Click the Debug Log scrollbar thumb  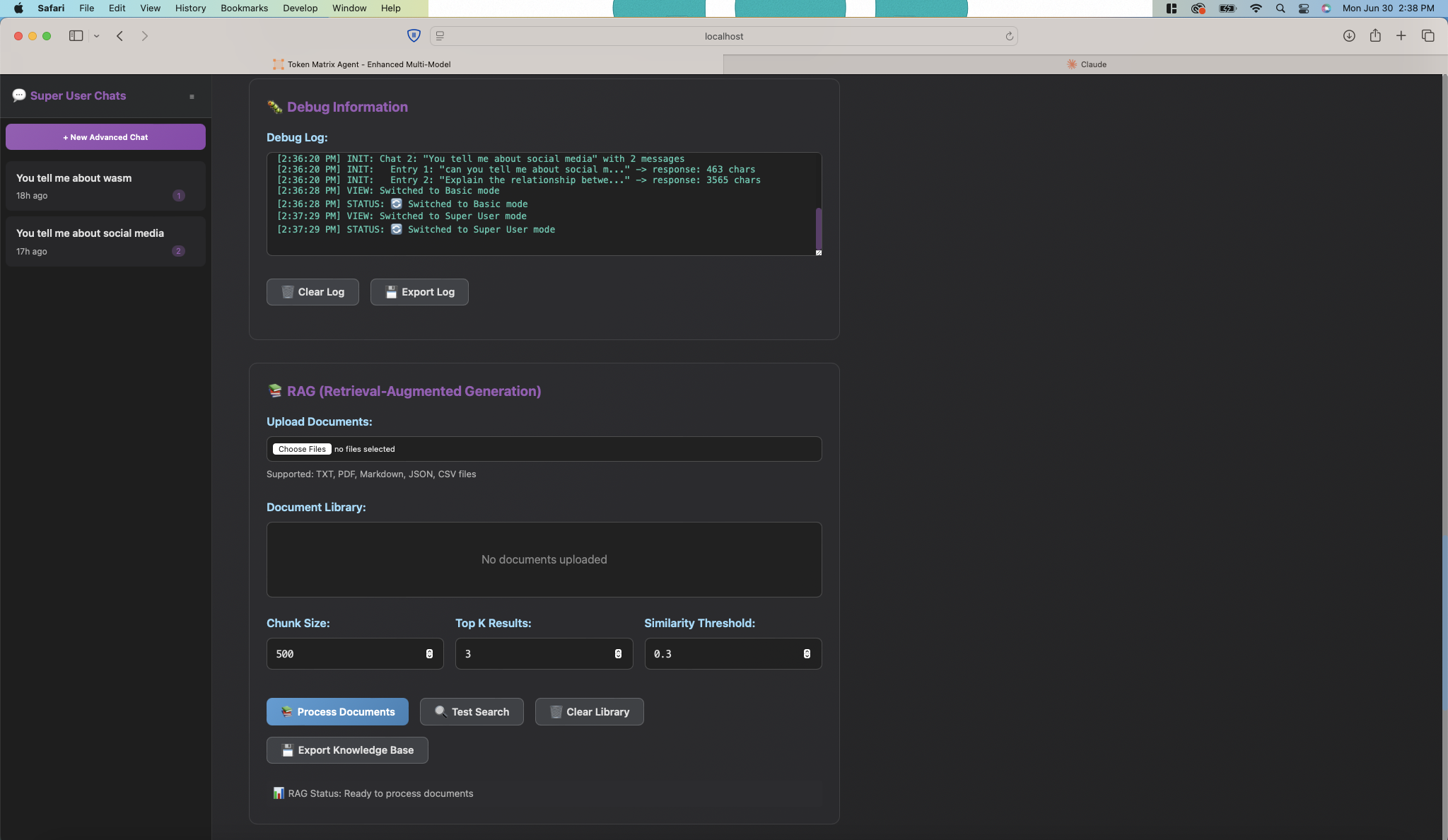tap(819, 228)
